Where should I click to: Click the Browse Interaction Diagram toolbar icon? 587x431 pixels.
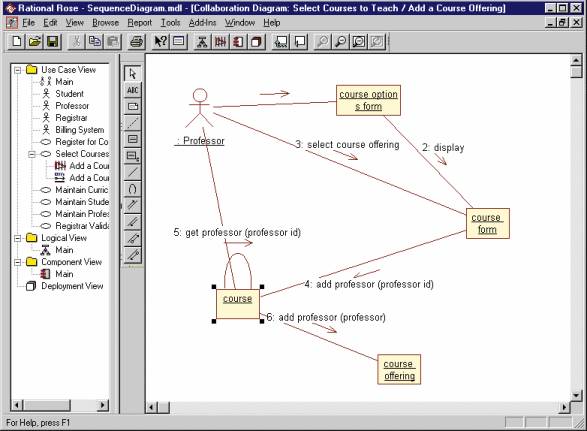point(220,42)
